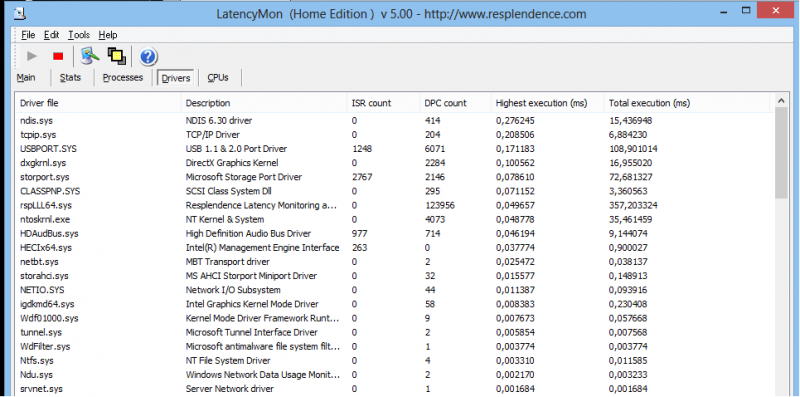Click the High Definition Audio Bus Driver text
The width and height of the screenshot is (800, 397).
(248, 234)
